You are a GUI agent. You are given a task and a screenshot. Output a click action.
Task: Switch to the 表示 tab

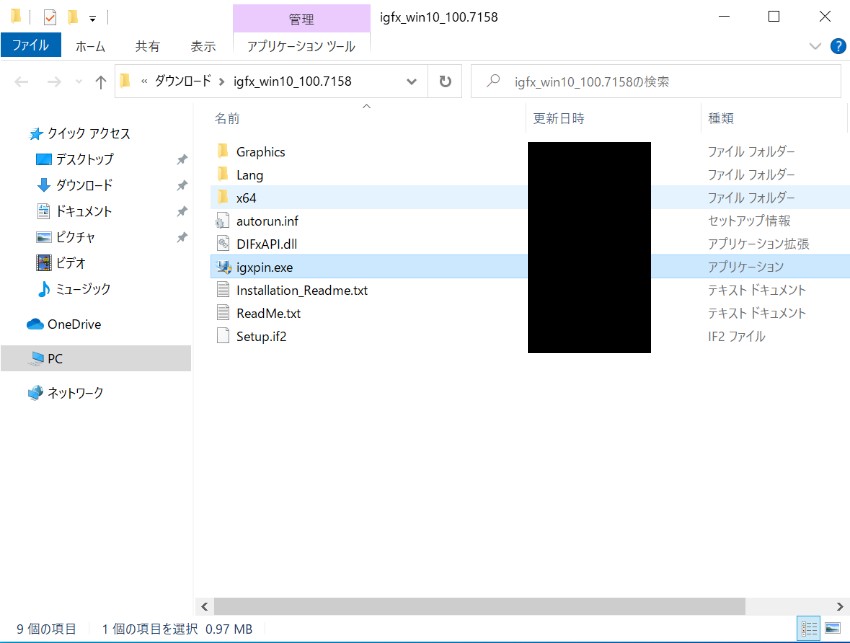(203, 45)
